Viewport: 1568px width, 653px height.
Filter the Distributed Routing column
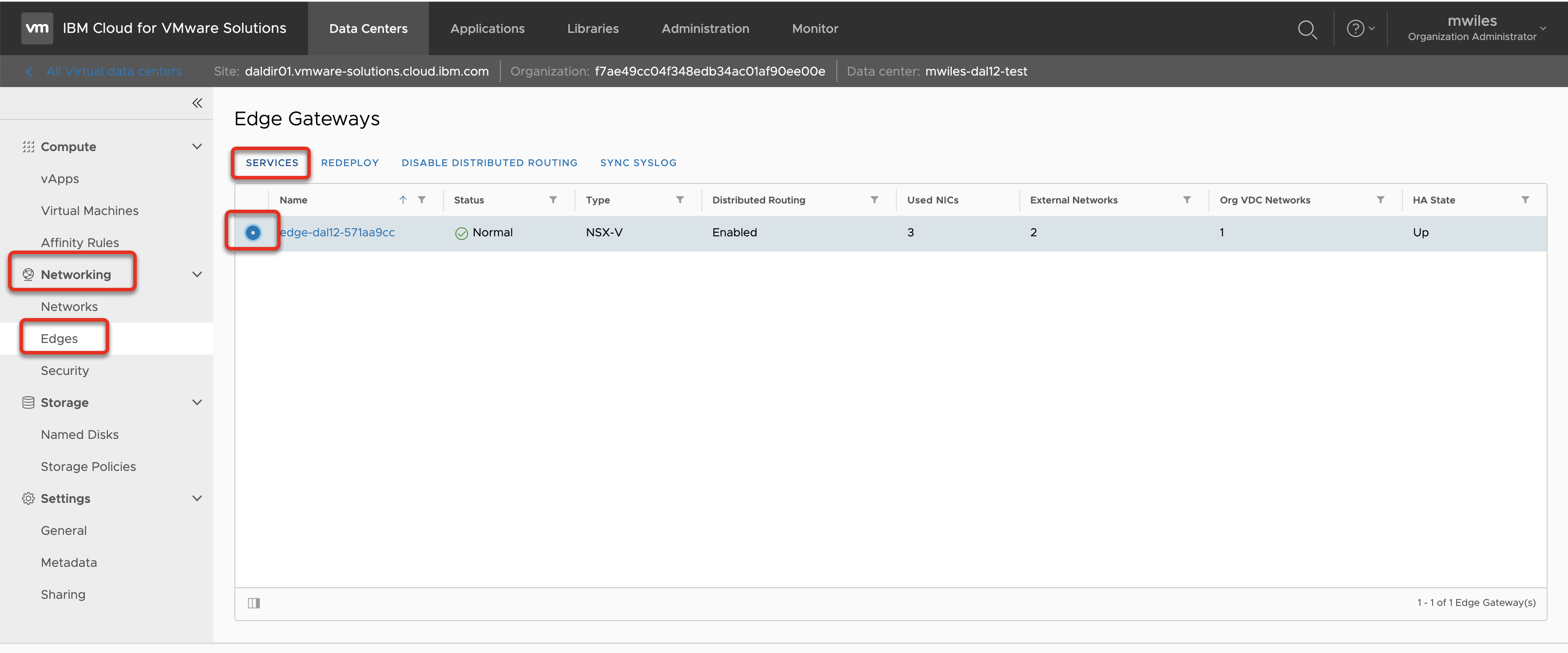tap(874, 200)
